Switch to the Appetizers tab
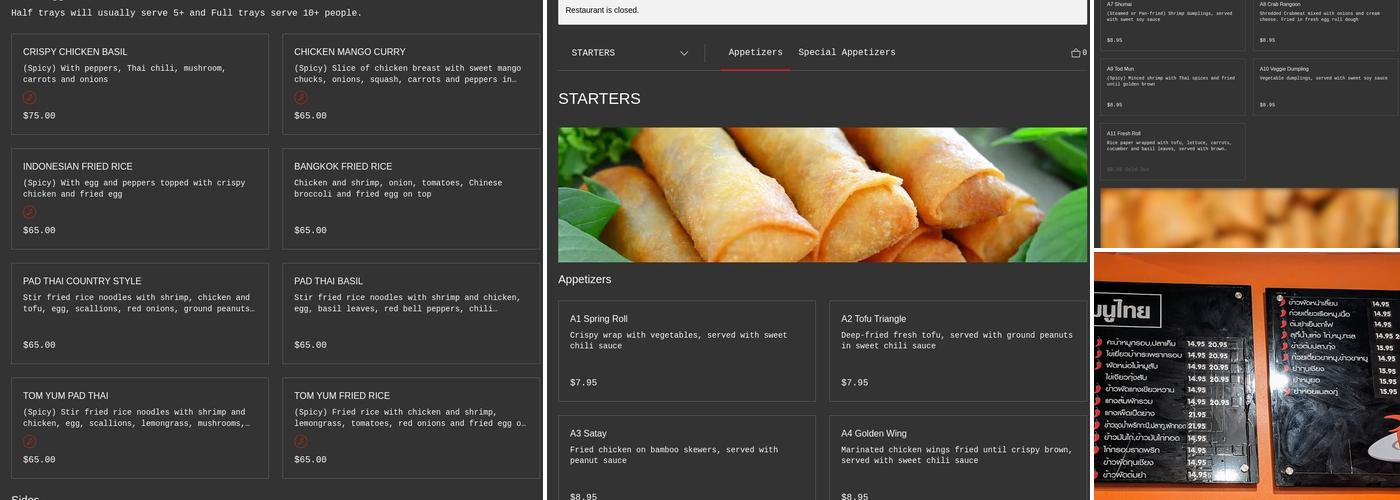Viewport: 1400px width, 500px height. (755, 53)
